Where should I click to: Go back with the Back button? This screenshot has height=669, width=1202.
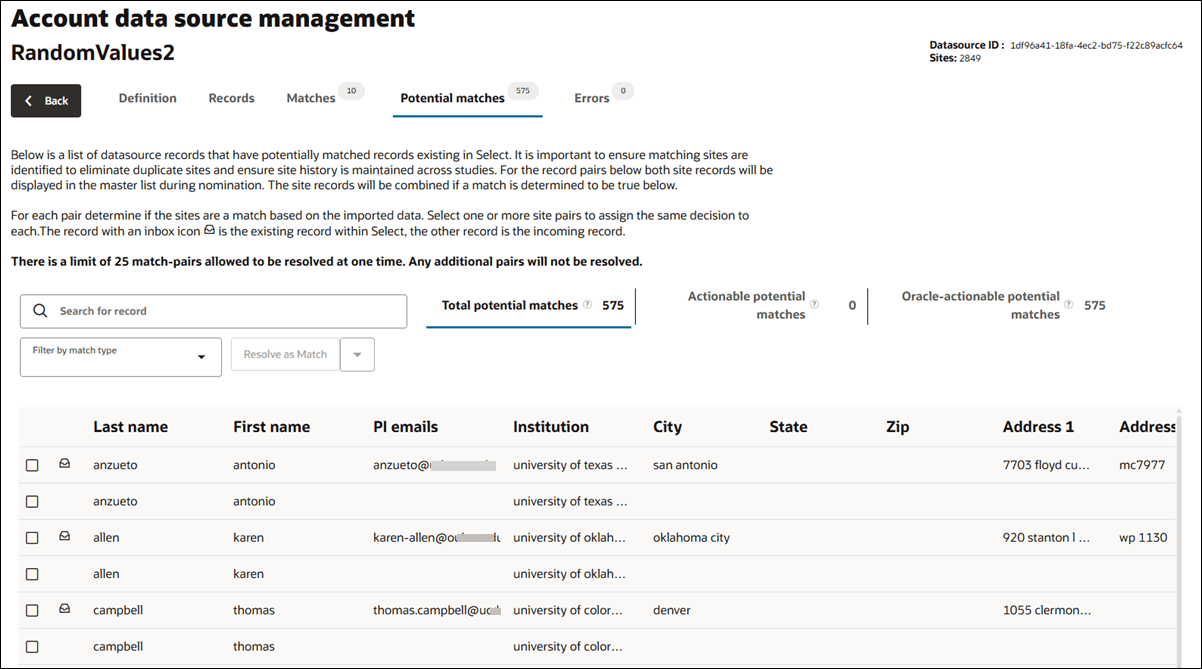[46, 101]
